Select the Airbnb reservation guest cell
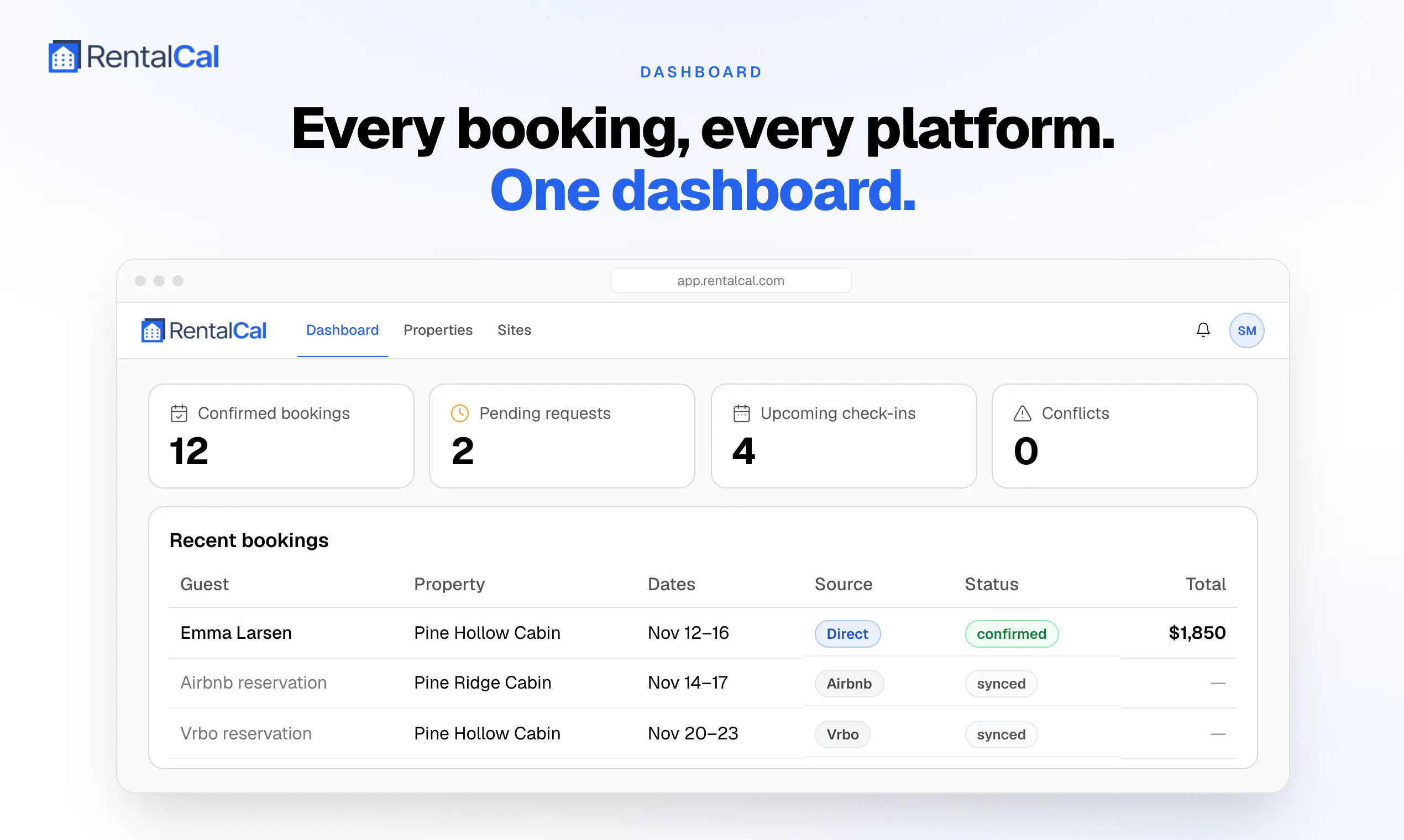The image size is (1404, 840). pyautogui.click(x=254, y=683)
